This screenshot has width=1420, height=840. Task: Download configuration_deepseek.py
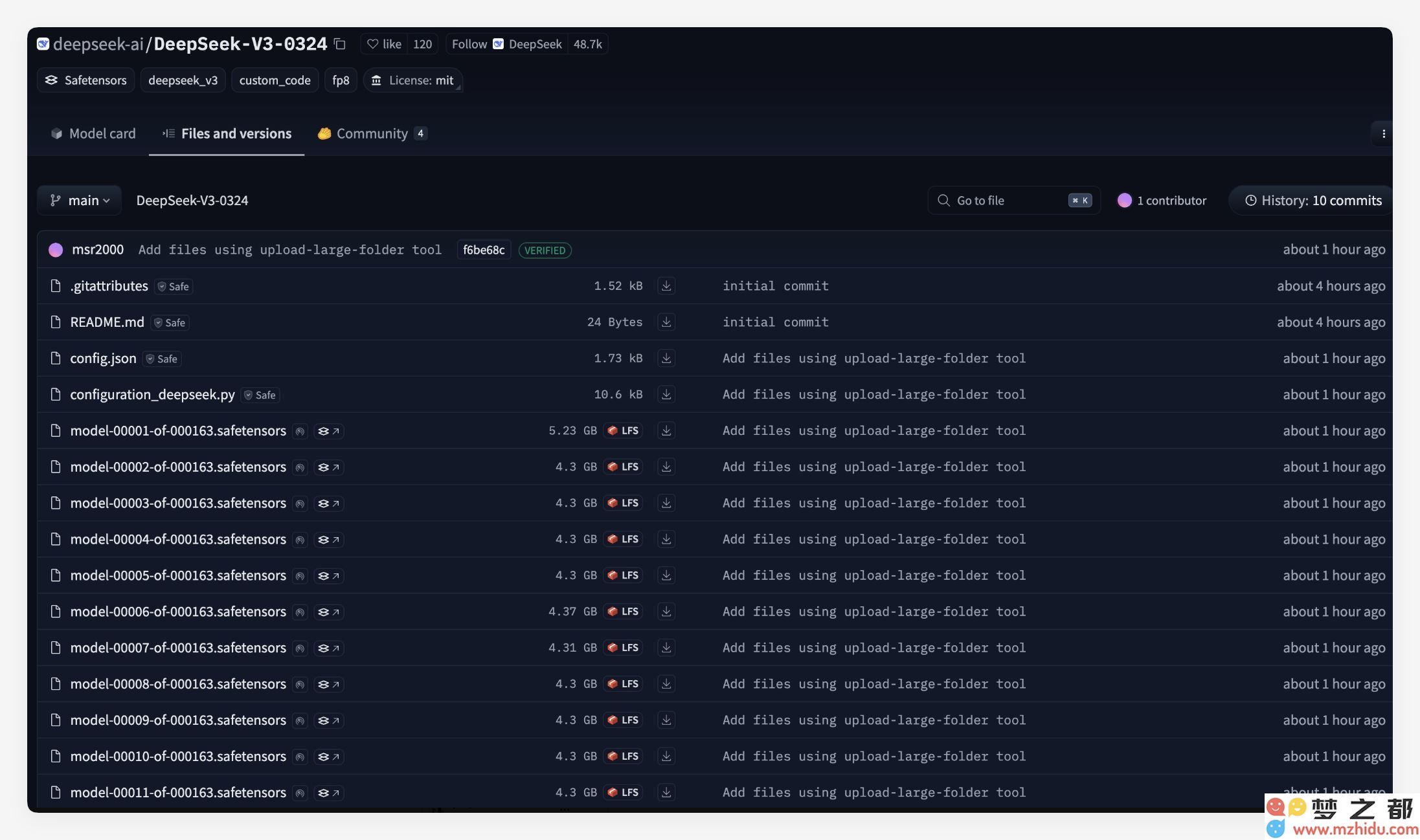click(x=666, y=395)
